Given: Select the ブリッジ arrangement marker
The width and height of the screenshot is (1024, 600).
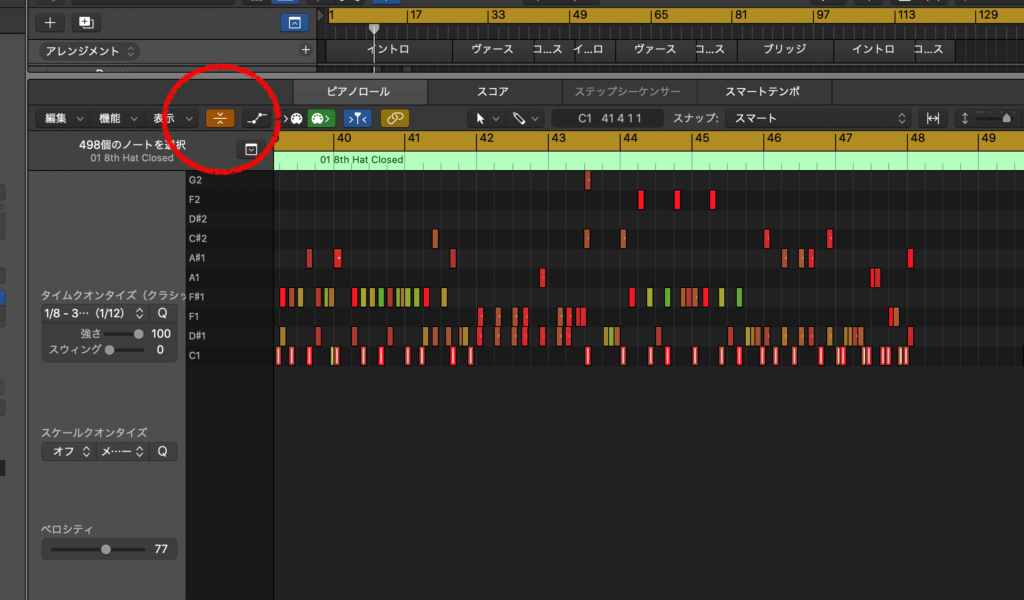Looking at the screenshot, I should pyautogui.click(x=785, y=50).
